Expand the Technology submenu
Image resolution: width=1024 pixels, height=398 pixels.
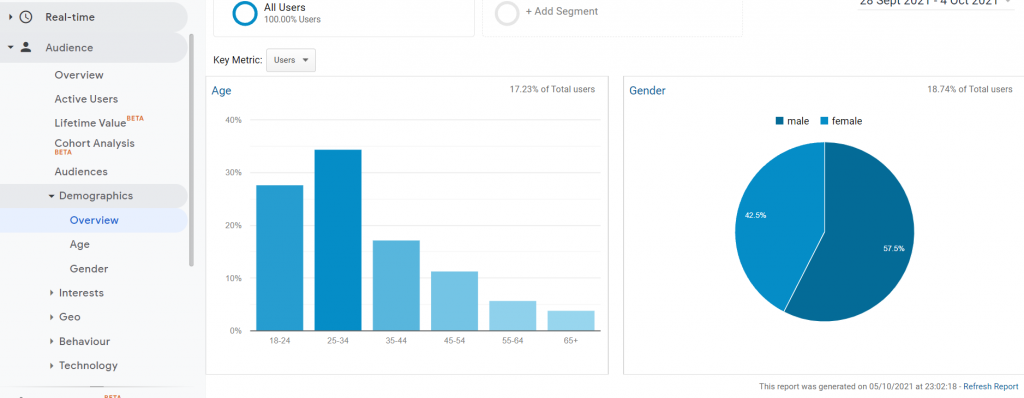(x=52, y=365)
